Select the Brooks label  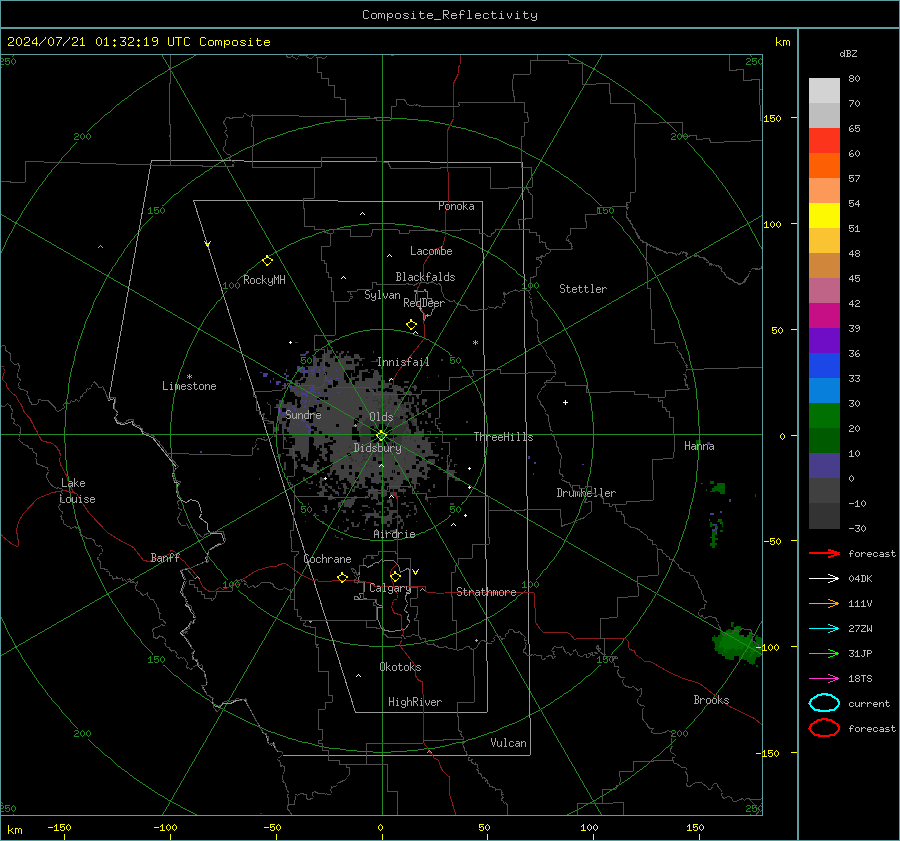(711, 700)
